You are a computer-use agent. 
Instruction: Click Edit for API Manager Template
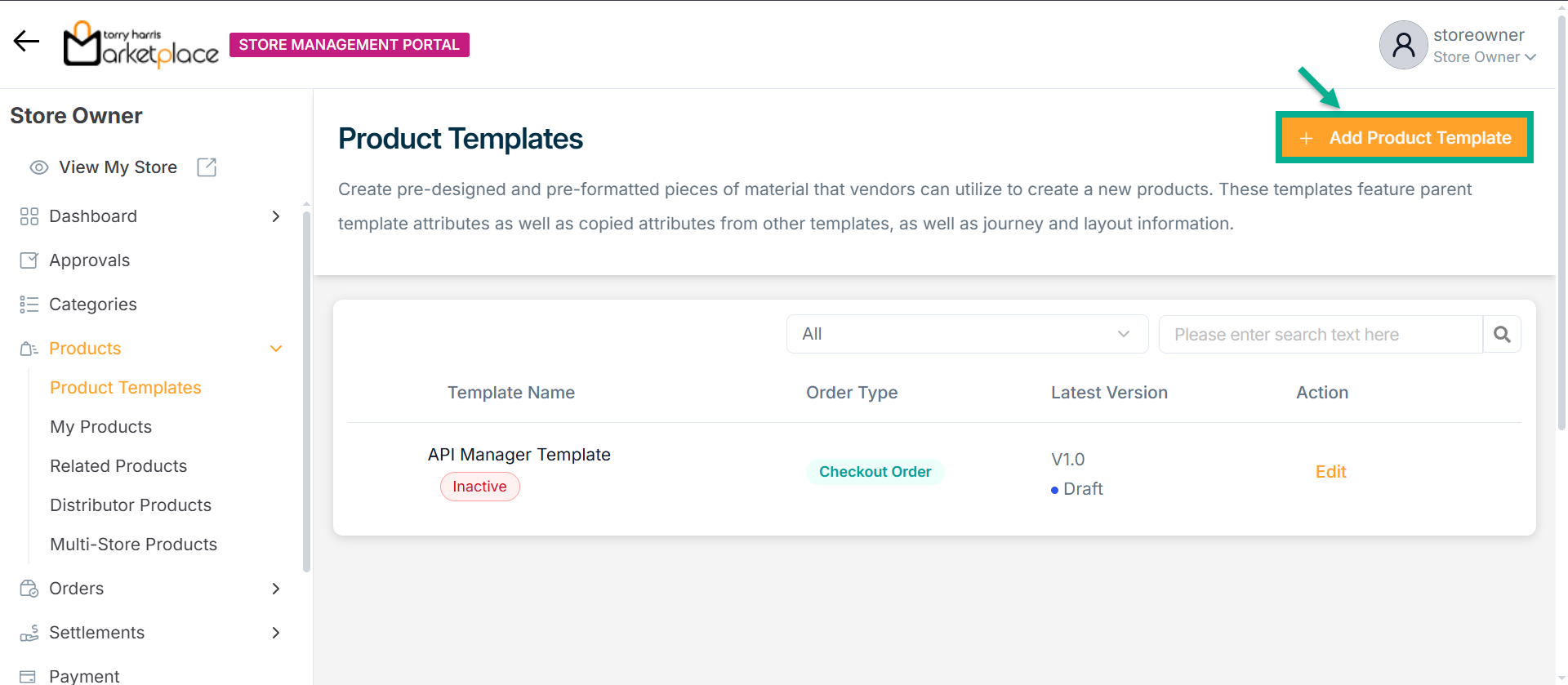[x=1330, y=472]
